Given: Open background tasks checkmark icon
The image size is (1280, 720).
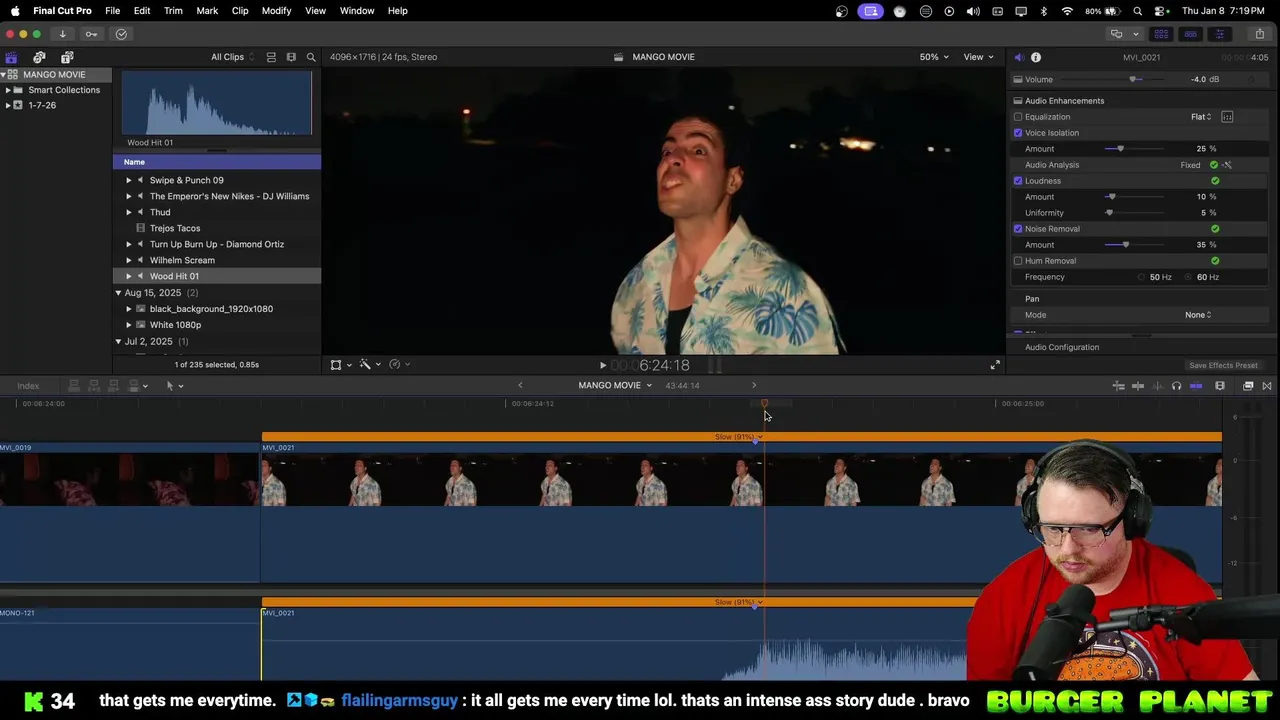Looking at the screenshot, I should (121, 34).
